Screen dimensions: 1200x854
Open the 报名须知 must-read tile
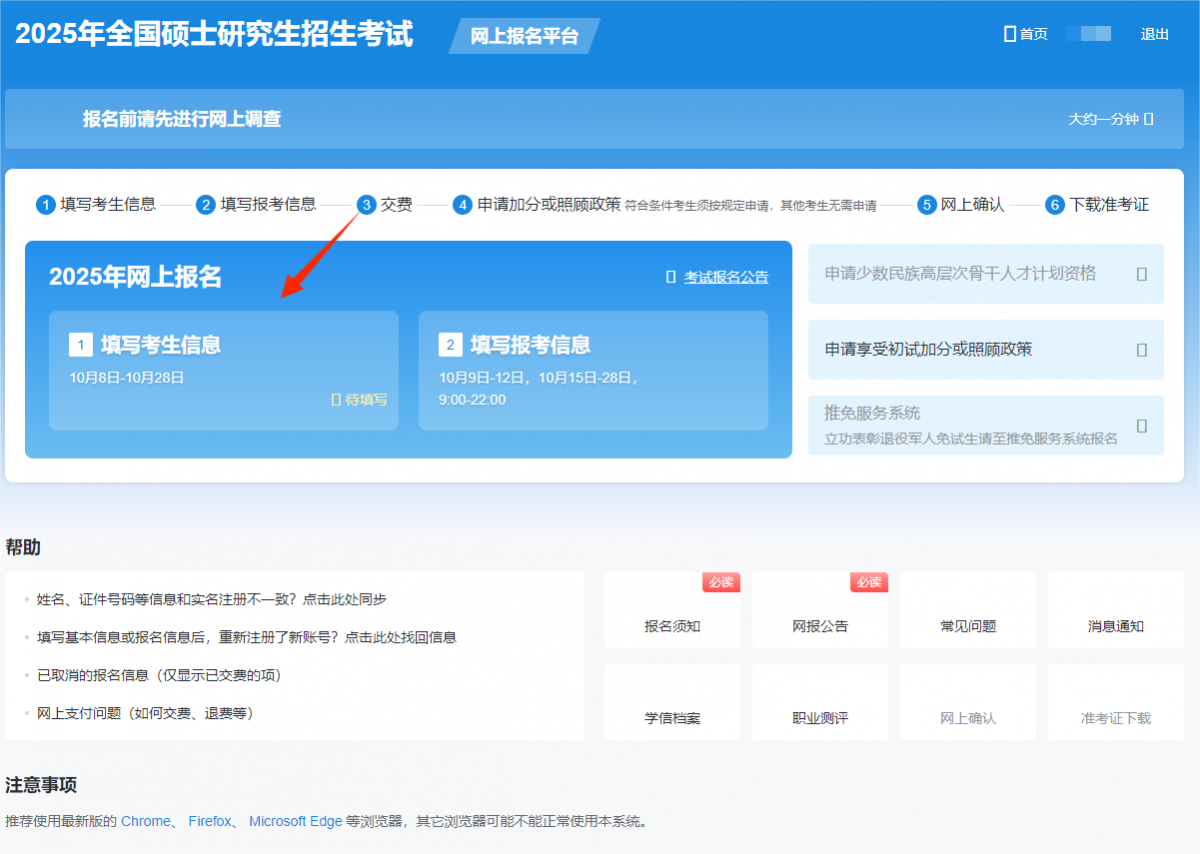coord(672,612)
